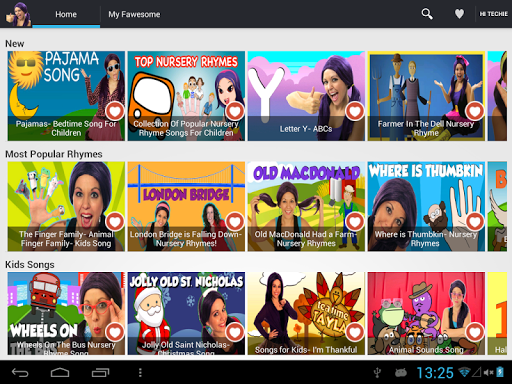Open the Hi Techie account button

(493, 14)
